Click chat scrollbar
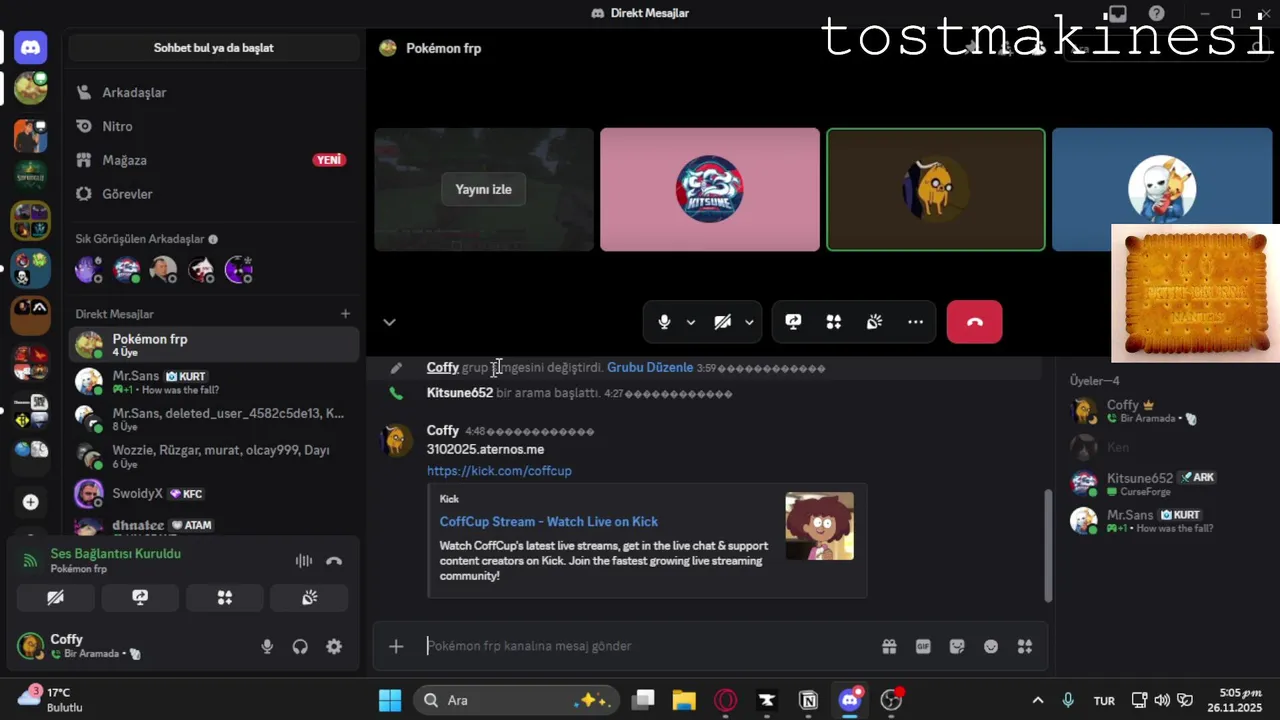This screenshot has width=1280, height=720. [x=1048, y=545]
